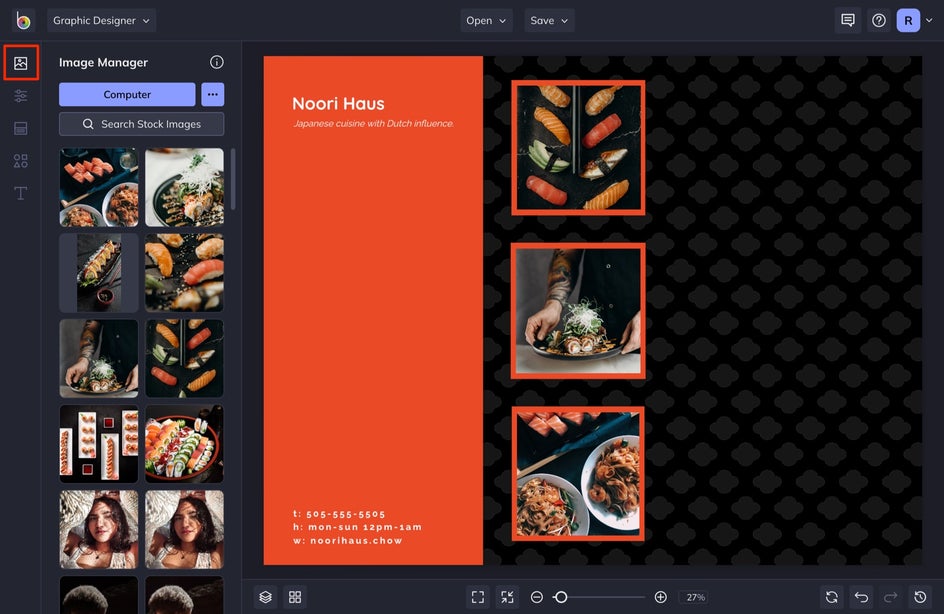This screenshot has height=614, width=944.
Task: Click the fit to screen icon
Action: tap(478, 597)
